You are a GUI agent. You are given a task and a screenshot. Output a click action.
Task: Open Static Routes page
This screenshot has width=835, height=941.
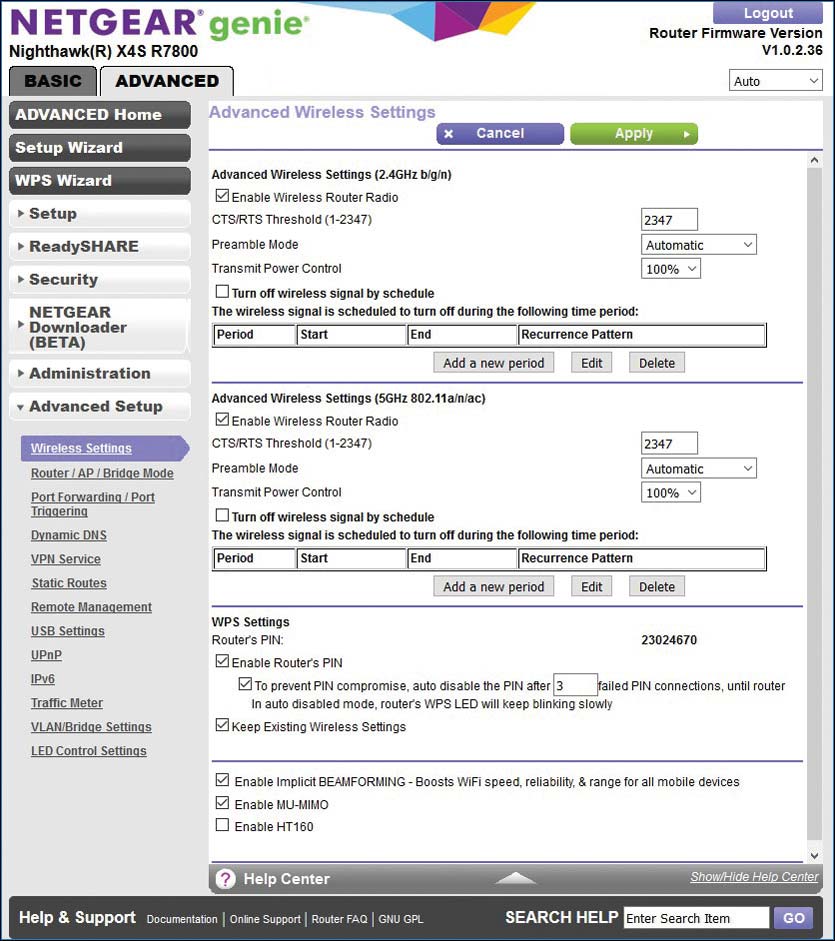coord(68,583)
